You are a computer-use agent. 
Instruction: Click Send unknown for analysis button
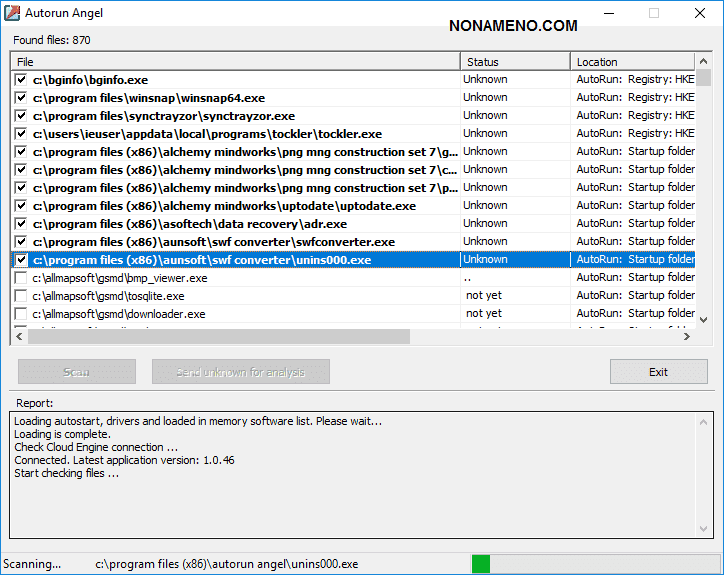(240, 372)
